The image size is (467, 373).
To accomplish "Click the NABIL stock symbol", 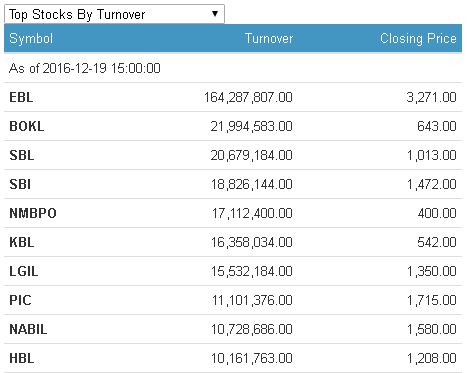I will tap(28, 329).
